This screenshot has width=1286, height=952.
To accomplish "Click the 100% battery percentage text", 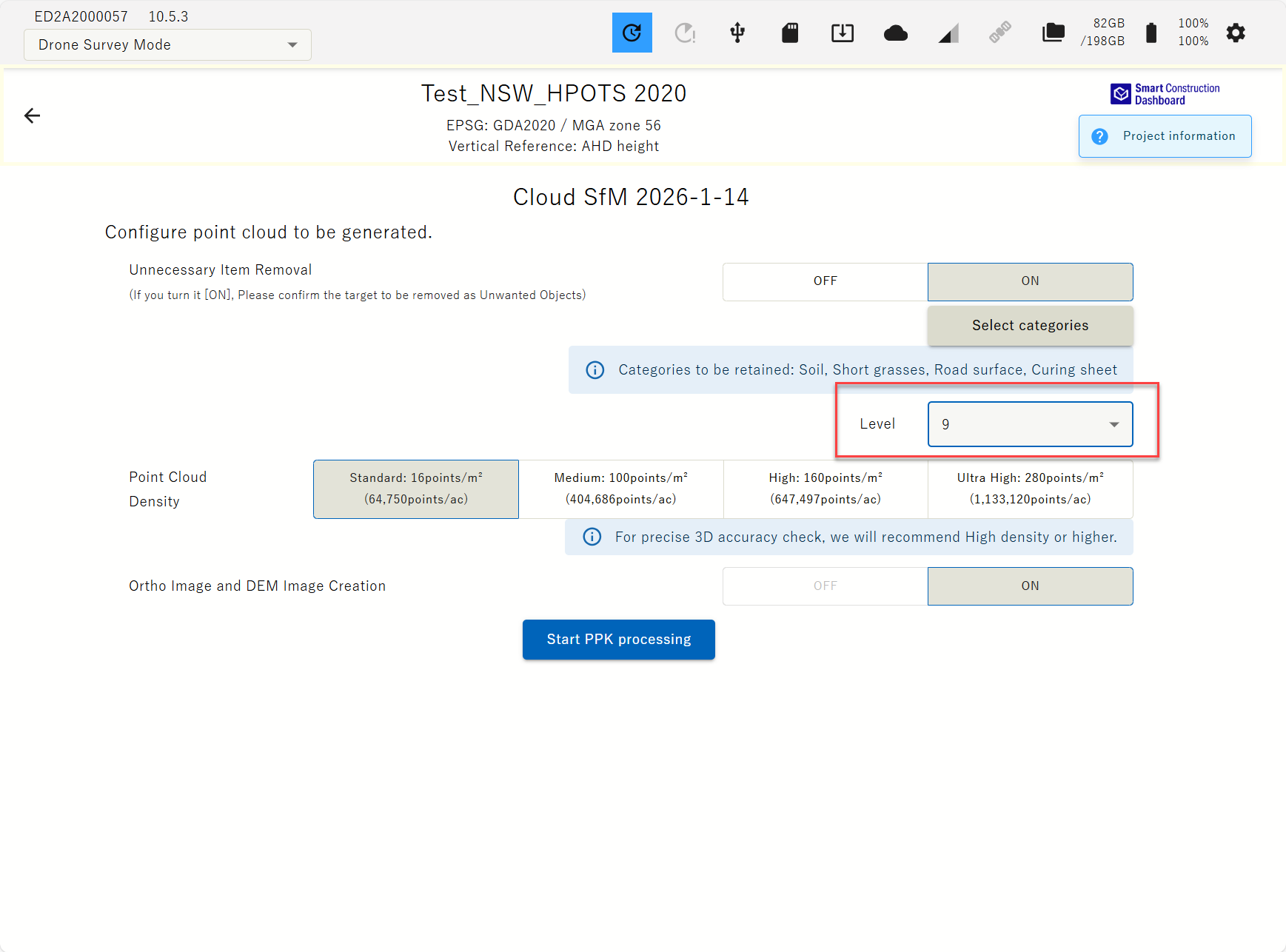I will click(1193, 33).
